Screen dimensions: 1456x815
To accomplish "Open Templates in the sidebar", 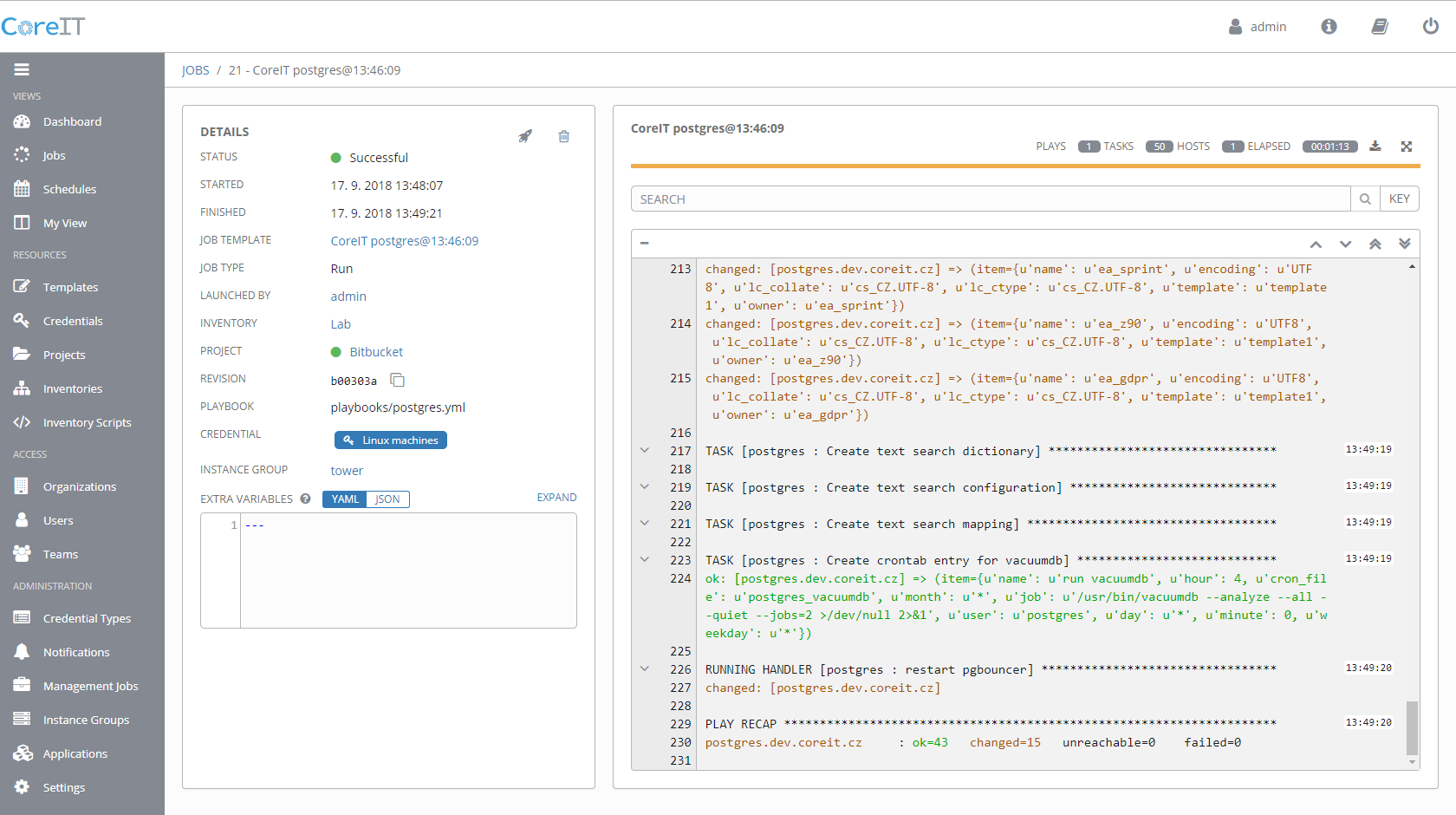I will (70, 287).
